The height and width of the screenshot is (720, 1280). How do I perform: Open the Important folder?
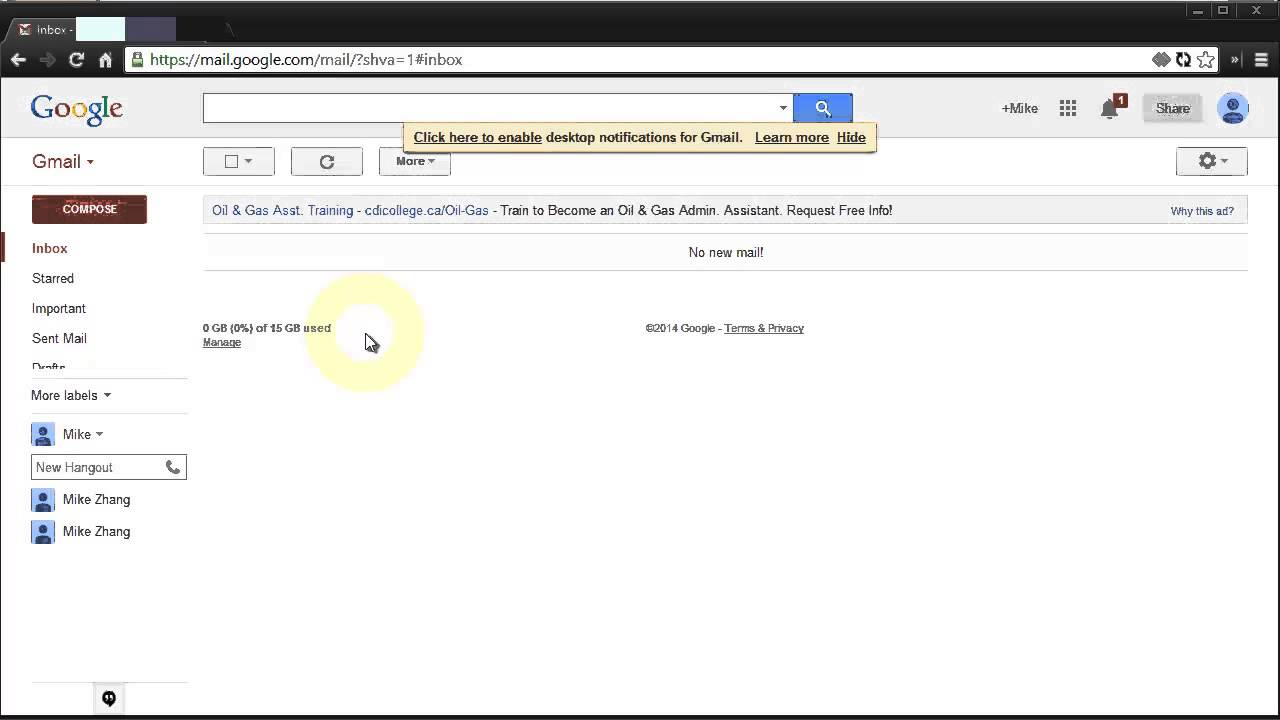tap(59, 308)
